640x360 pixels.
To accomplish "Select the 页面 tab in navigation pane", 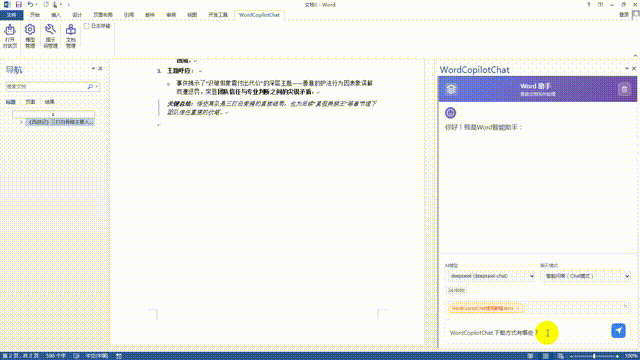I will click(x=30, y=102).
